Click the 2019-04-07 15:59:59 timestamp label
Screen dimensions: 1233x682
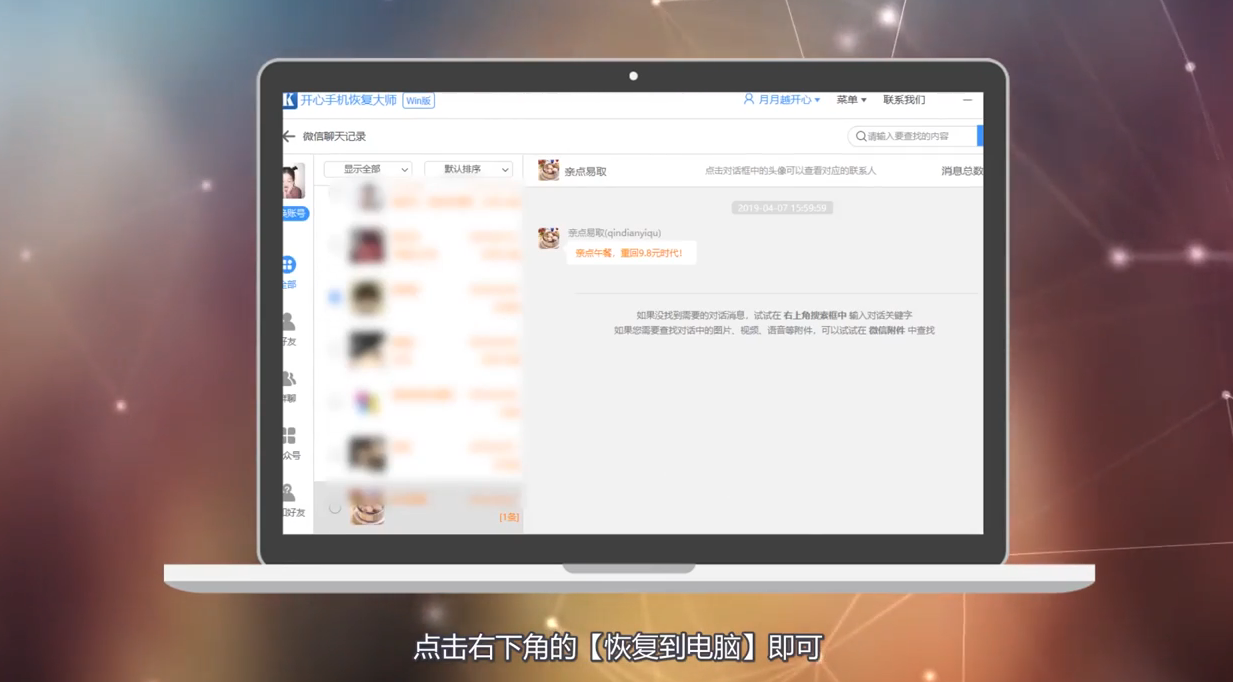tap(782, 208)
